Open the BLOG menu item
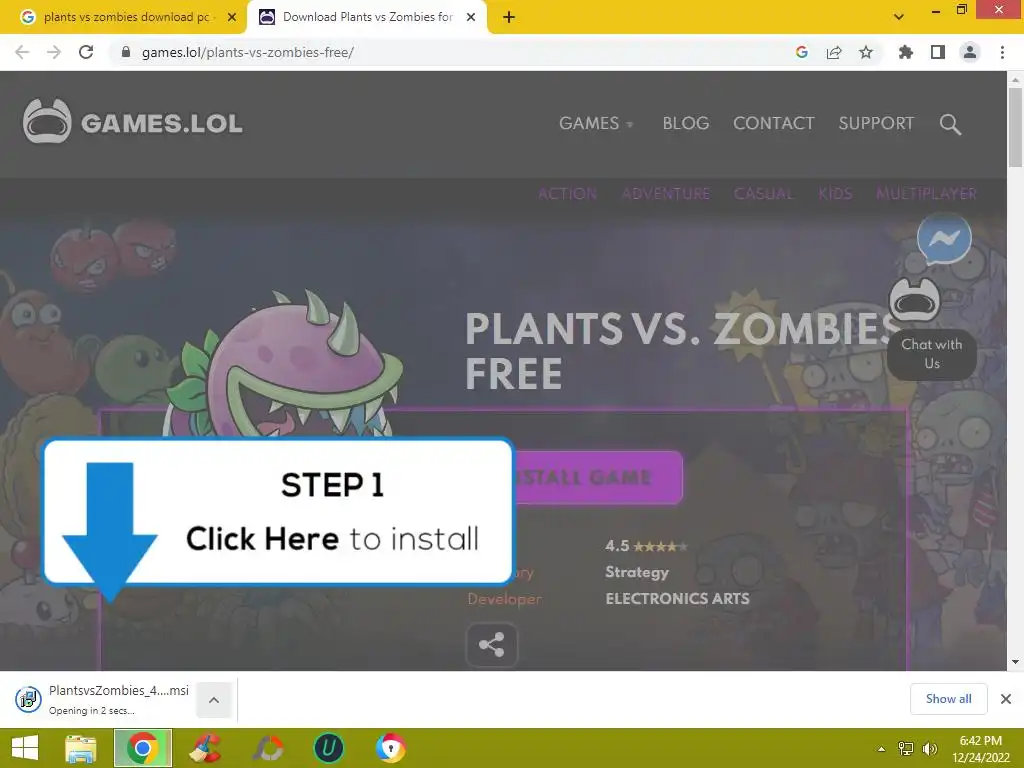Screen dimensions: 1024x768 click(686, 123)
